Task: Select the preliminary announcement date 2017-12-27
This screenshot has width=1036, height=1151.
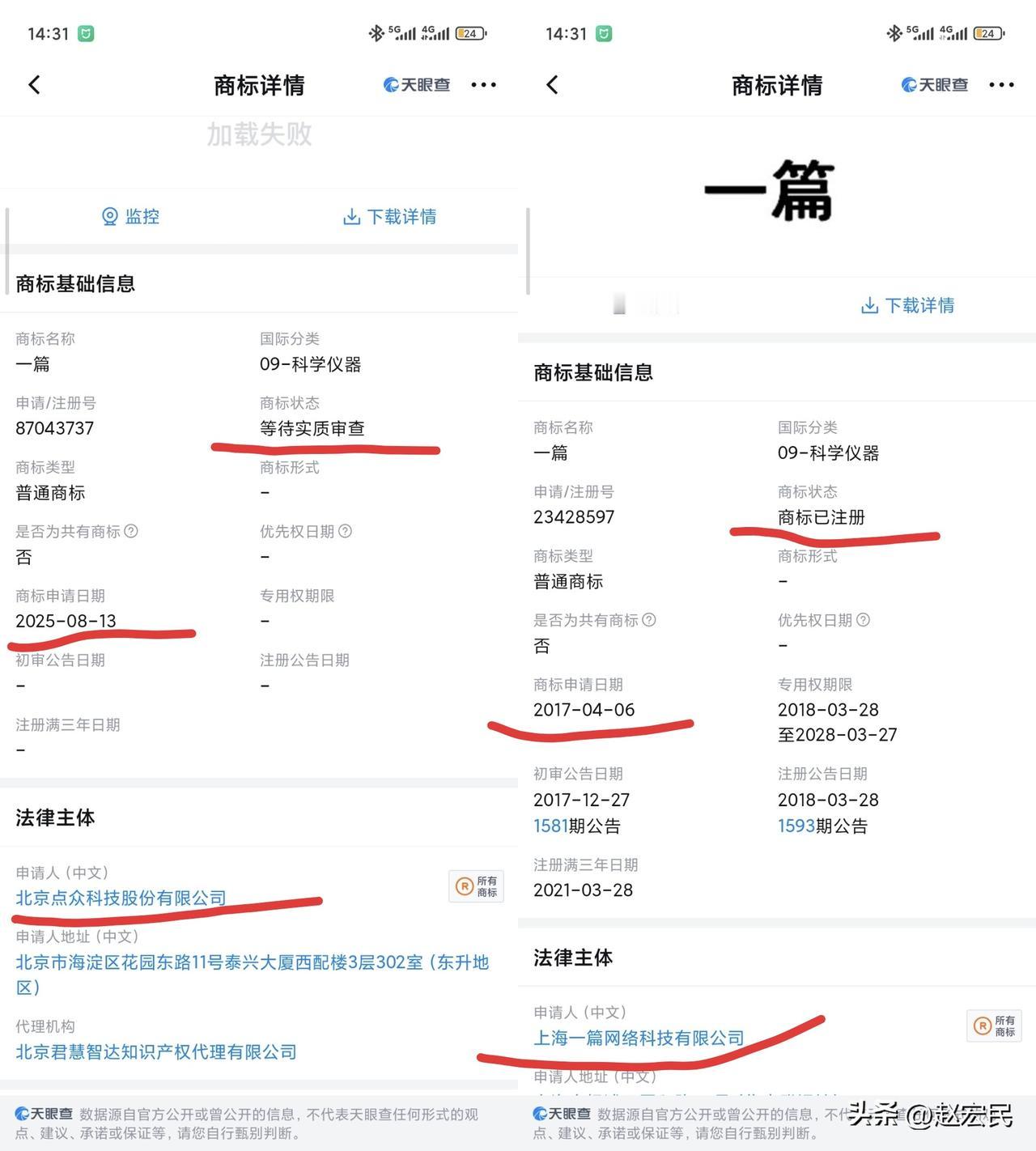Action: point(582,800)
